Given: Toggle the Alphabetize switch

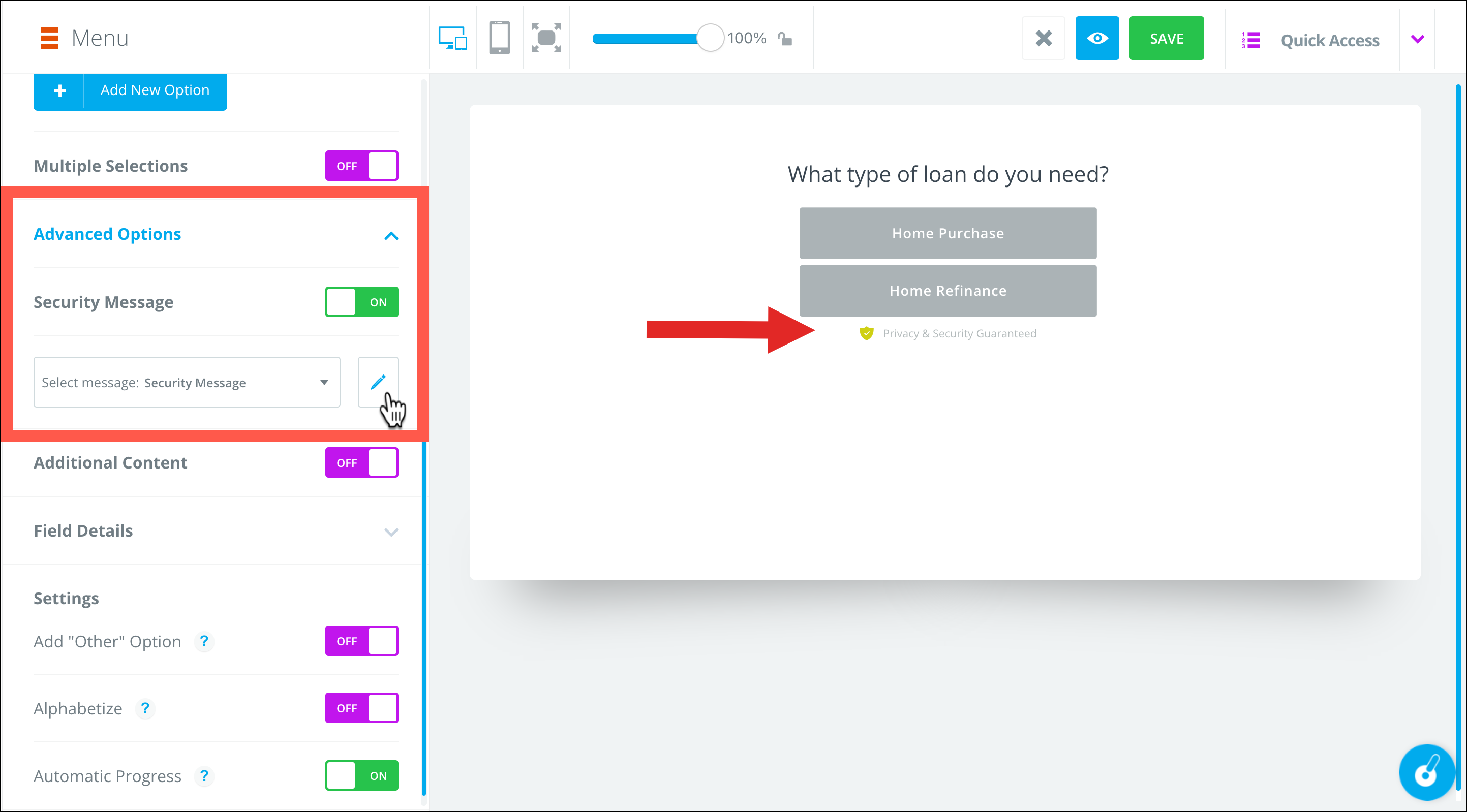Looking at the screenshot, I should click(x=361, y=708).
